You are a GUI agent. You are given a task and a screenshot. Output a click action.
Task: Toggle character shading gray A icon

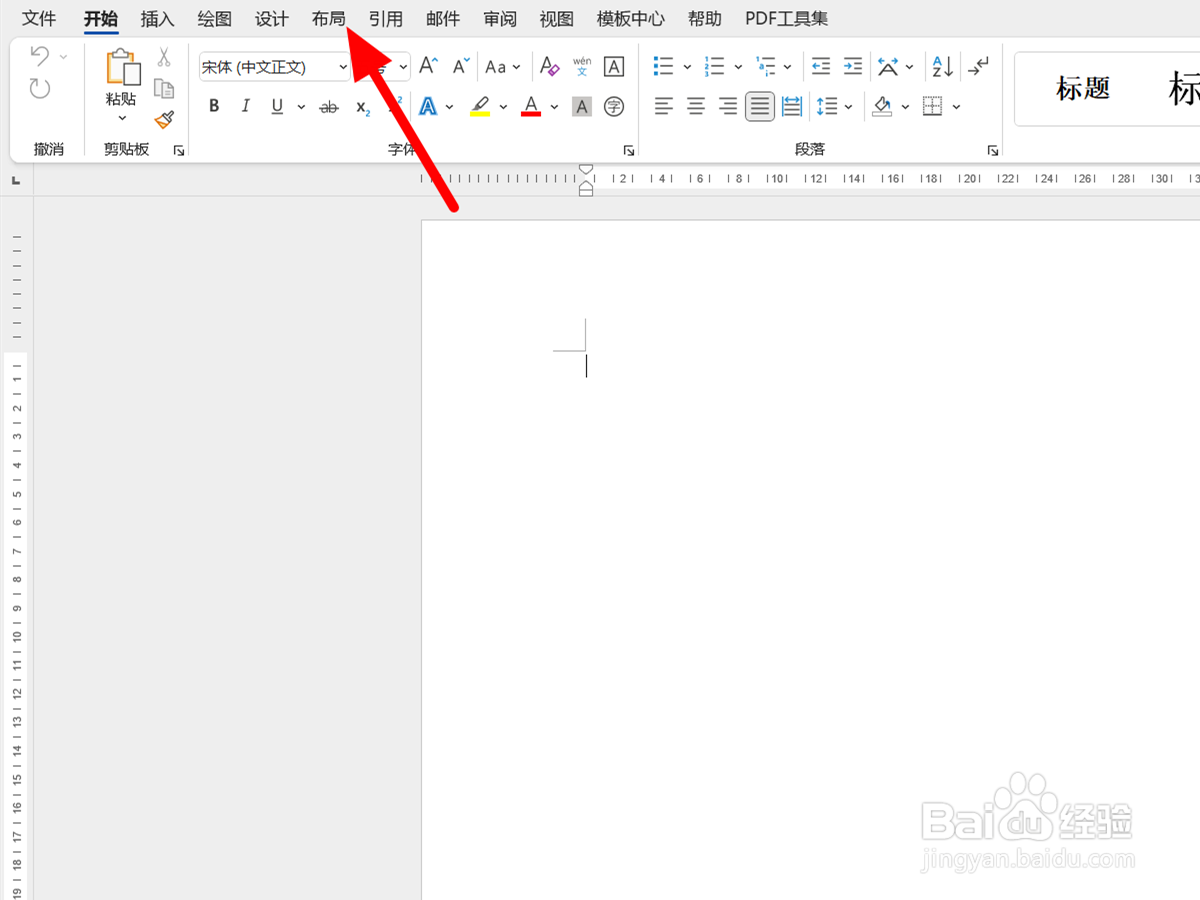tap(582, 106)
